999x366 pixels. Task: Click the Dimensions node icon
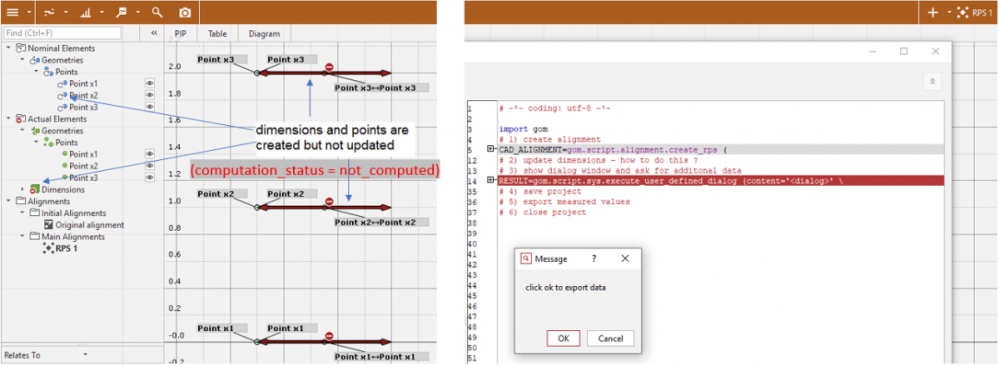point(34,189)
